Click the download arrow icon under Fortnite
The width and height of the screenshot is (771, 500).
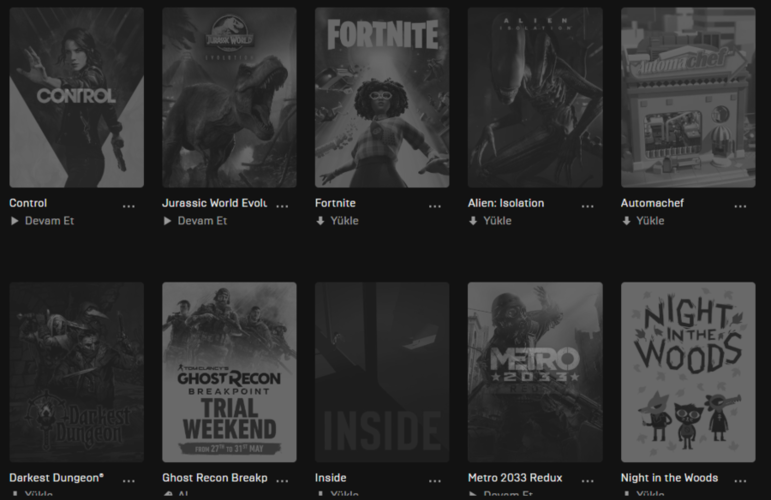pyautogui.click(x=320, y=221)
